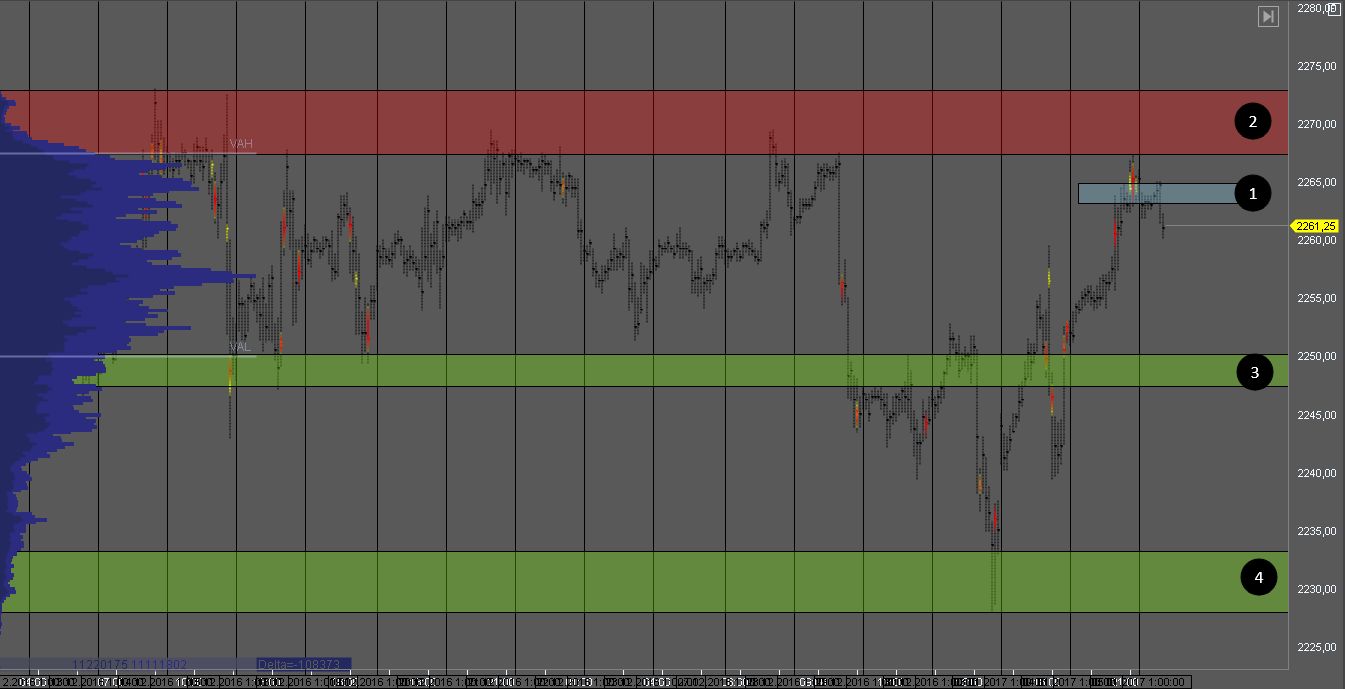The width and height of the screenshot is (1345, 689).
Task: Click the Delta=-108373 label at bottom
Action: 300,664
